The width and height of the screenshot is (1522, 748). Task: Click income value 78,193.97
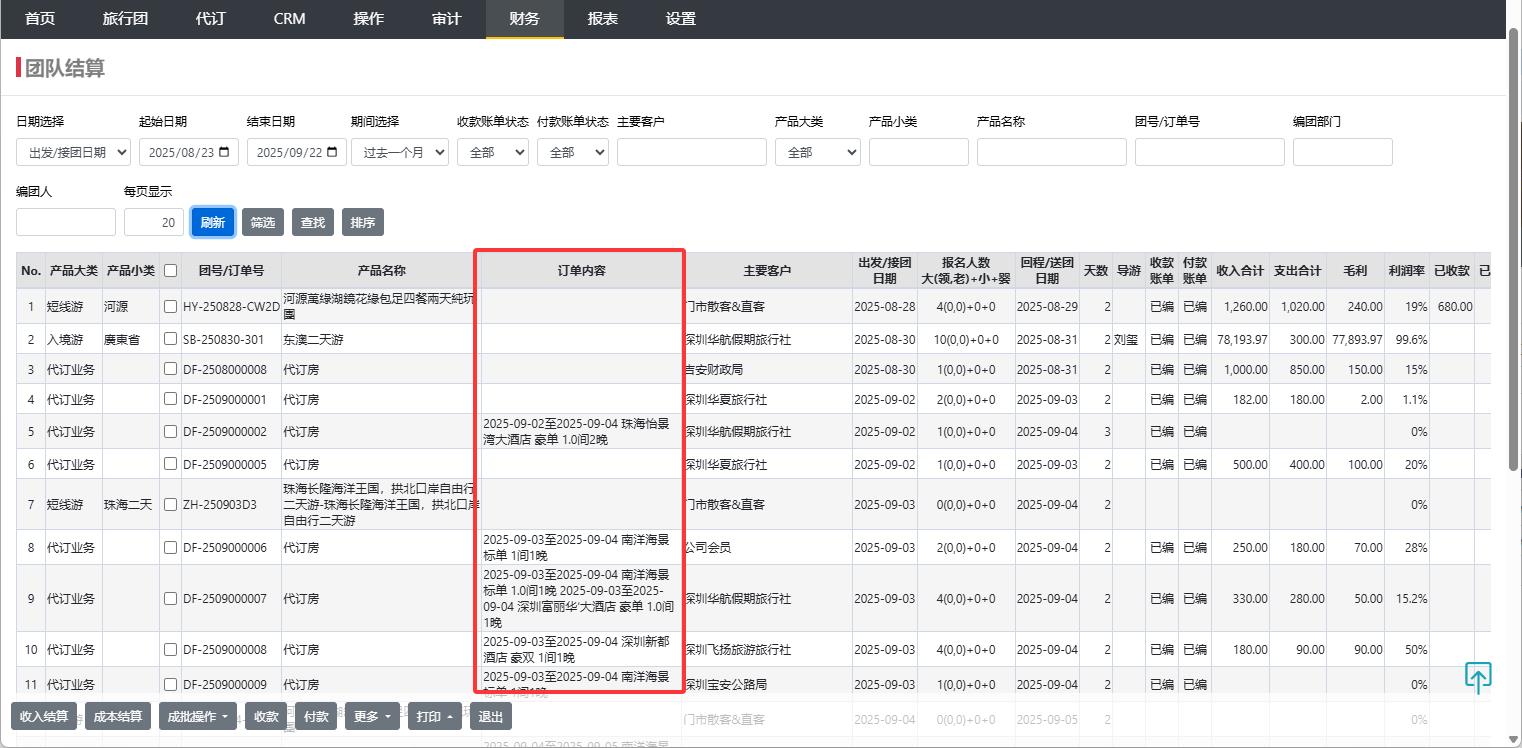1242,340
